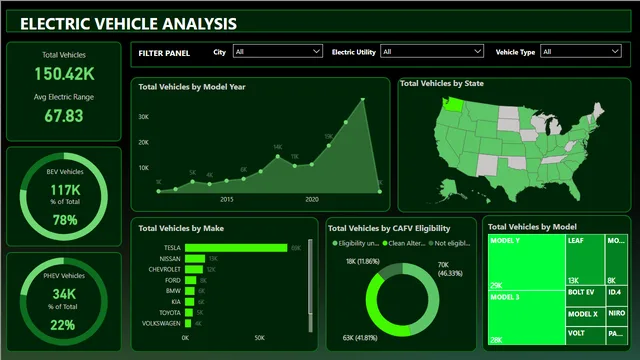Select the LEAF treemap tile

tap(585, 260)
